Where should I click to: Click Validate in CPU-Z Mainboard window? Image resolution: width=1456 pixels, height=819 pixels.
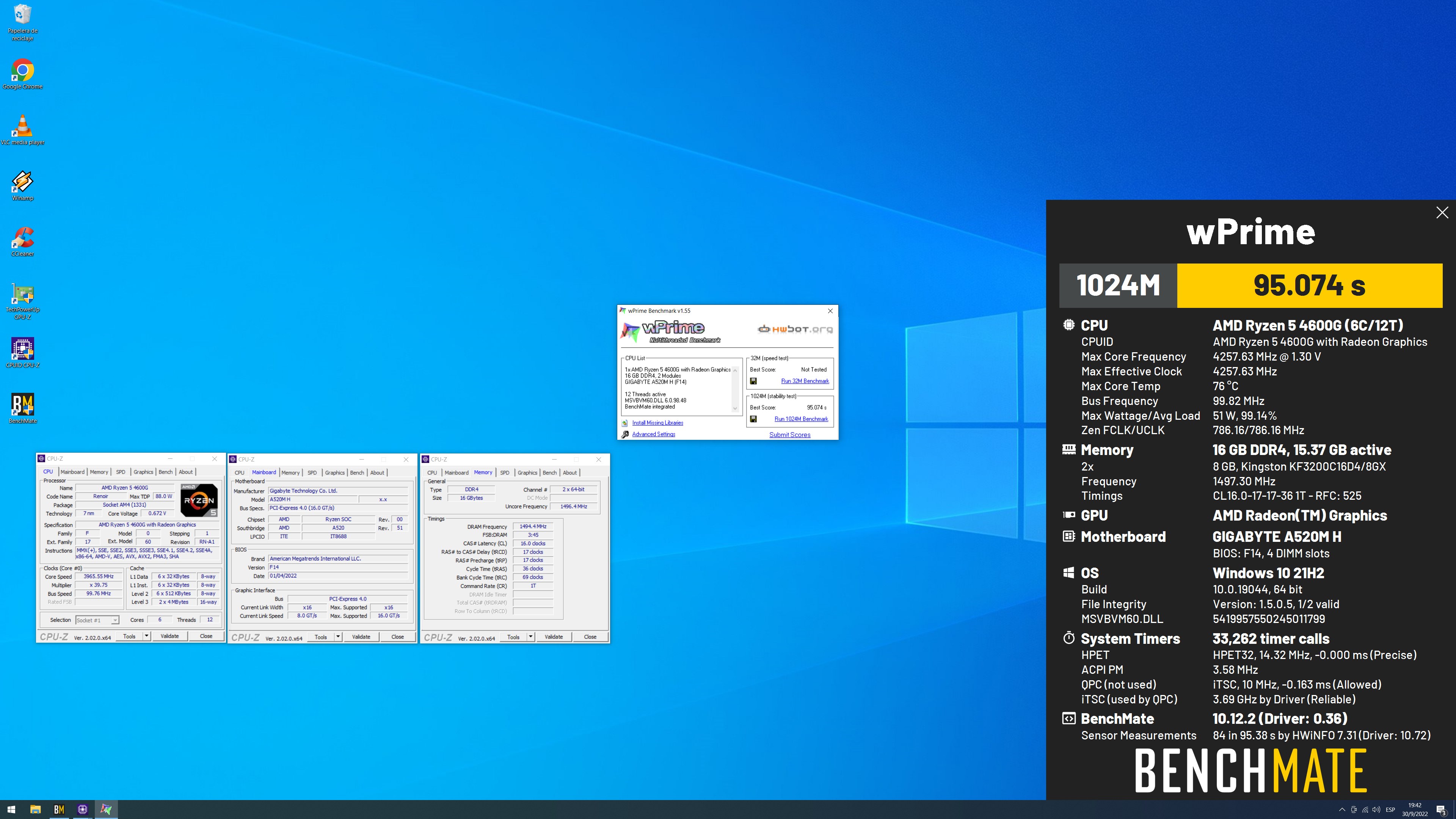coord(361,637)
